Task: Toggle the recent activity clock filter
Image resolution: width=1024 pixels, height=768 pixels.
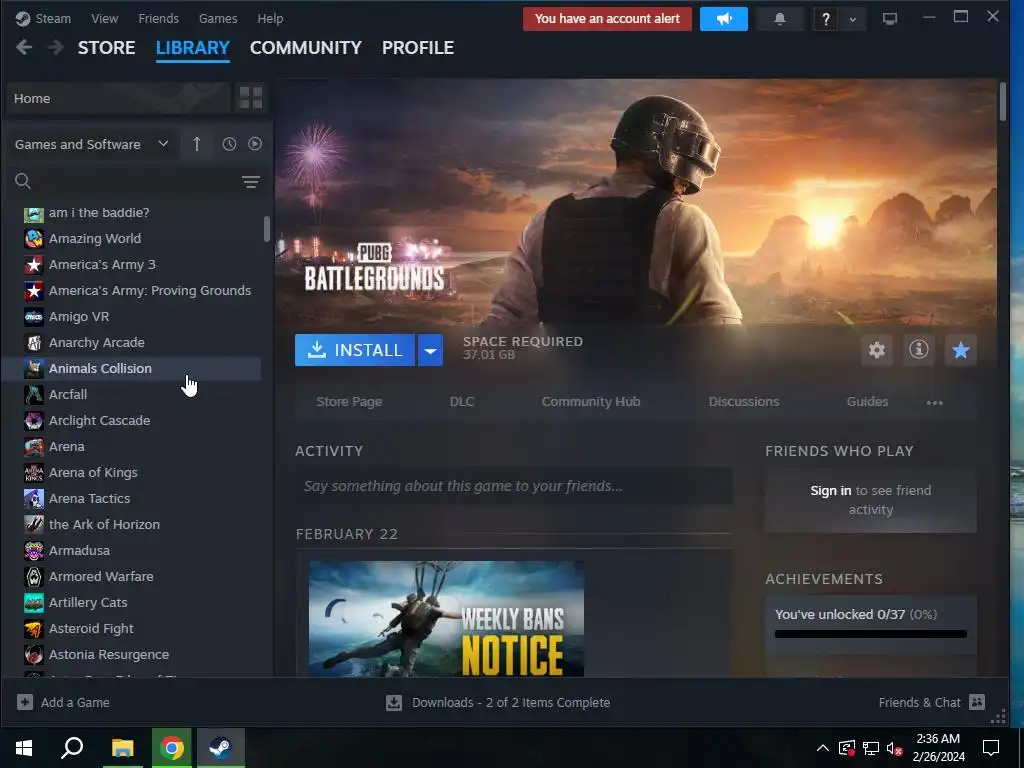Action: point(229,144)
